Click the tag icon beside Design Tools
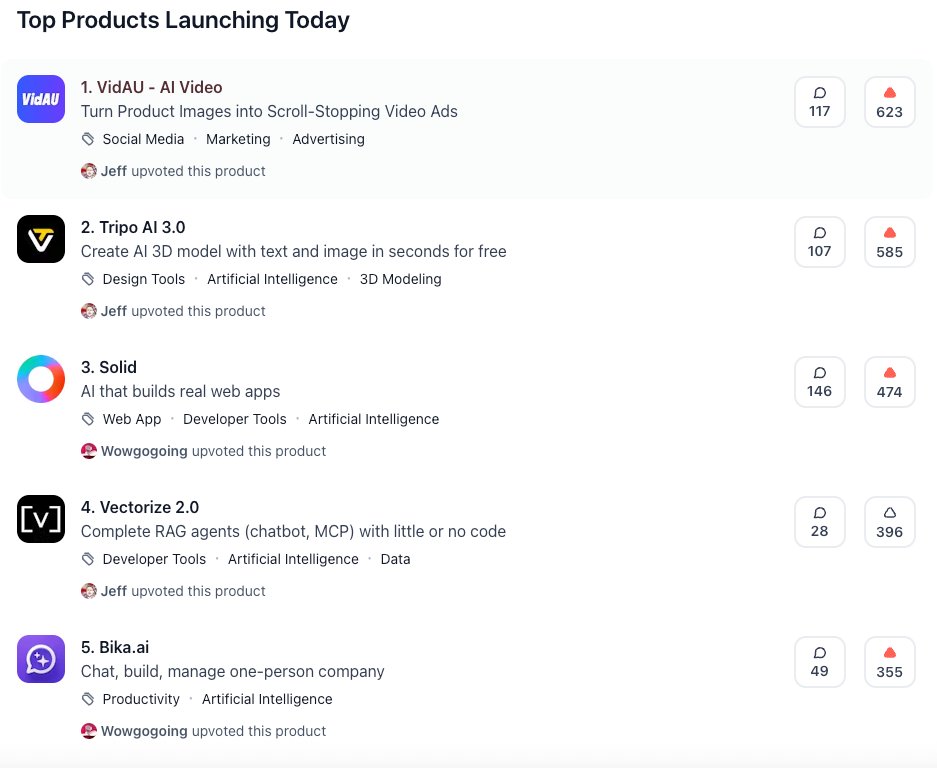 pyautogui.click(x=88, y=279)
